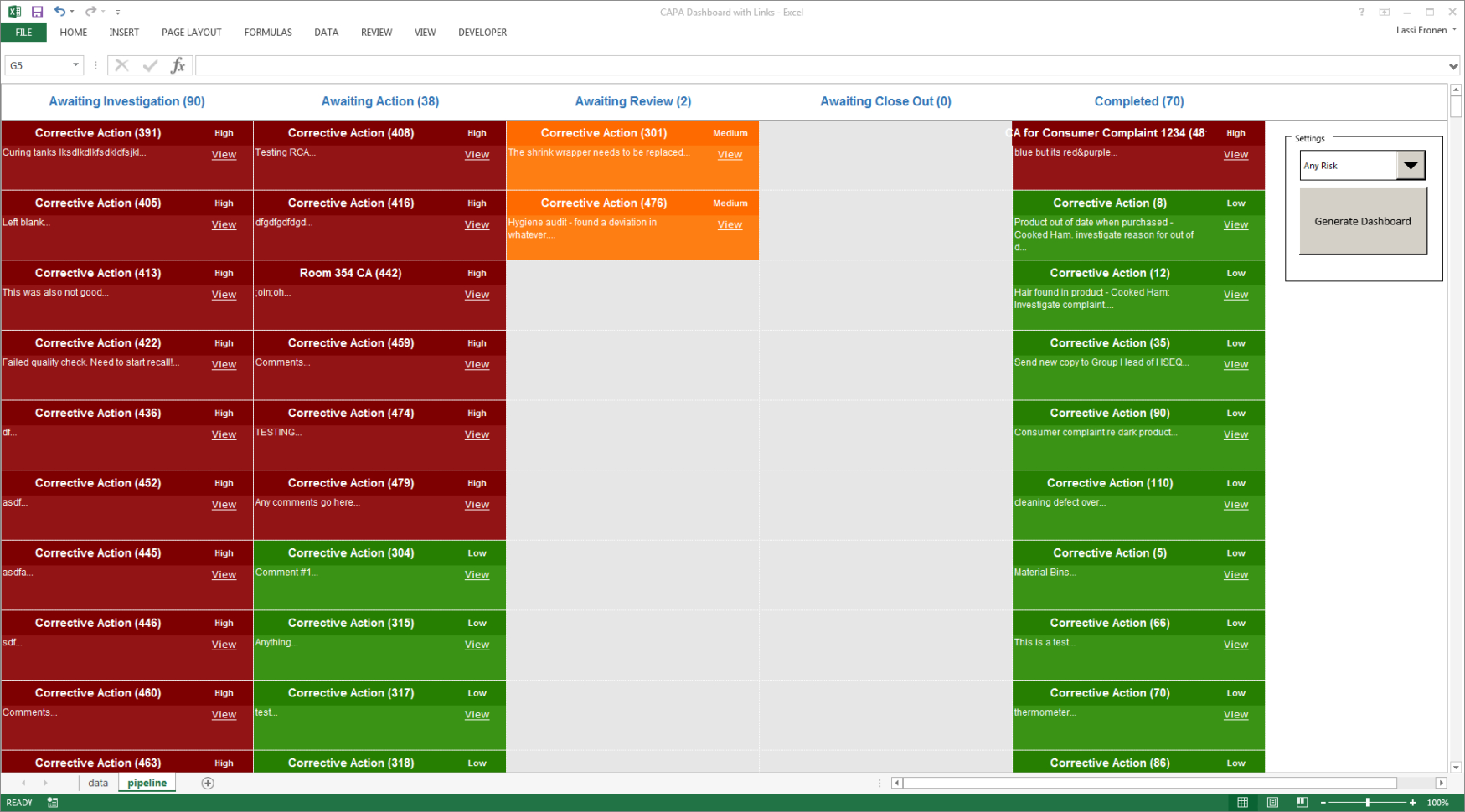
Task: Open Page Break Preview from the status bar
Action: pyautogui.click(x=1302, y=802)
